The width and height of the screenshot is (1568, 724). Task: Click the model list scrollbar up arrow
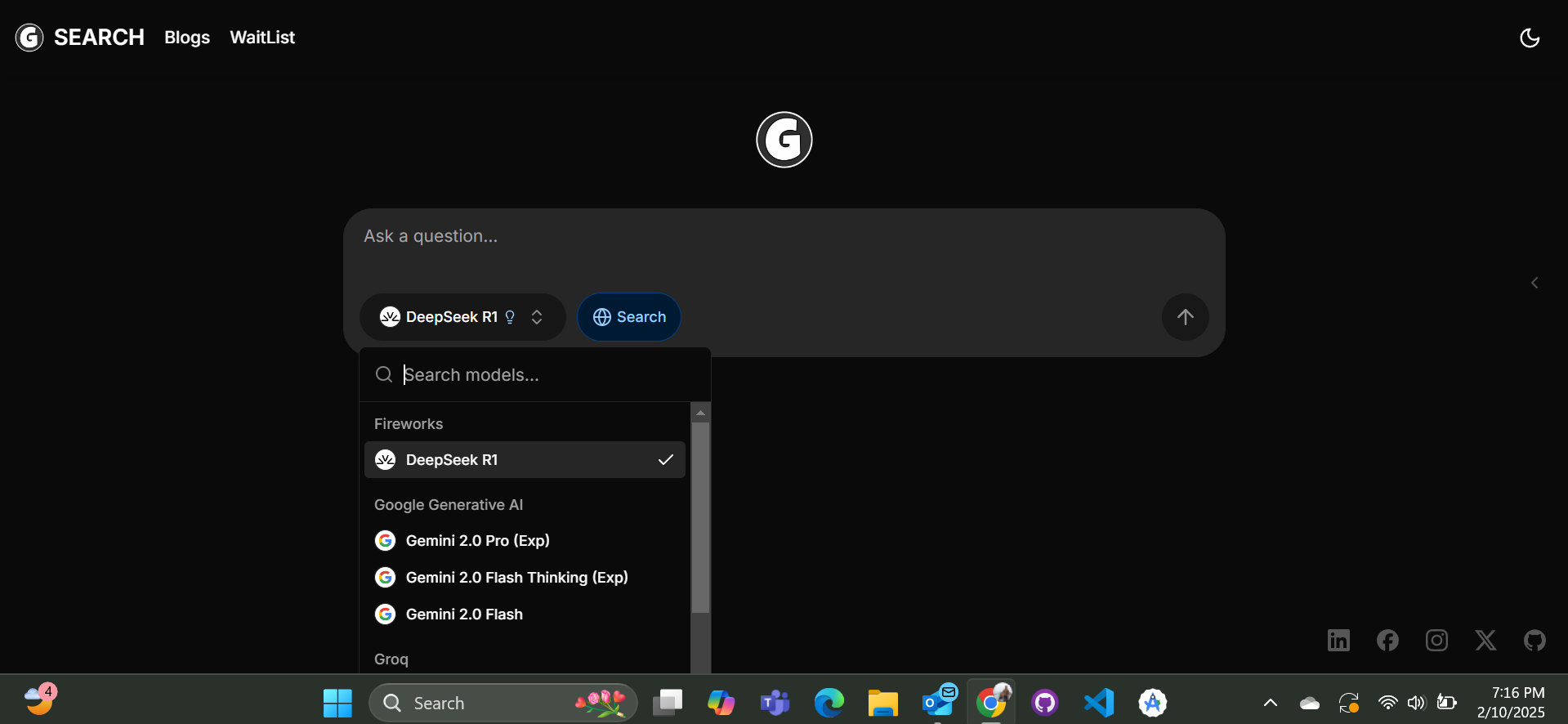pos(700,413)
